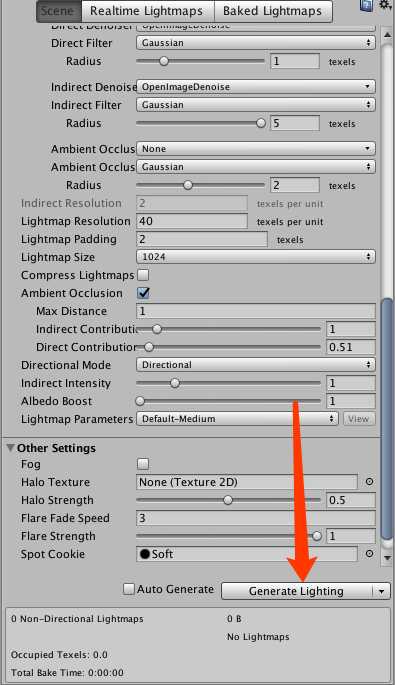This screenshot has height=685, width=395.
Task: Open the lighting help book icon
Action: [367, 6]
